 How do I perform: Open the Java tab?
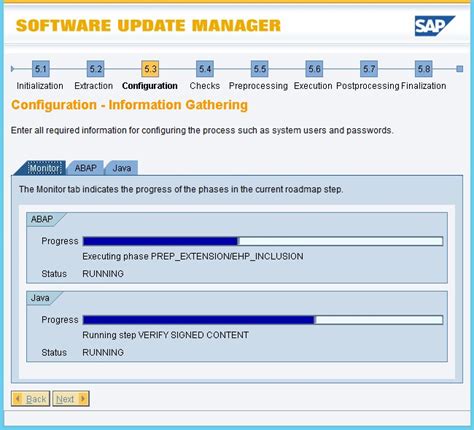tap(121, 168)
